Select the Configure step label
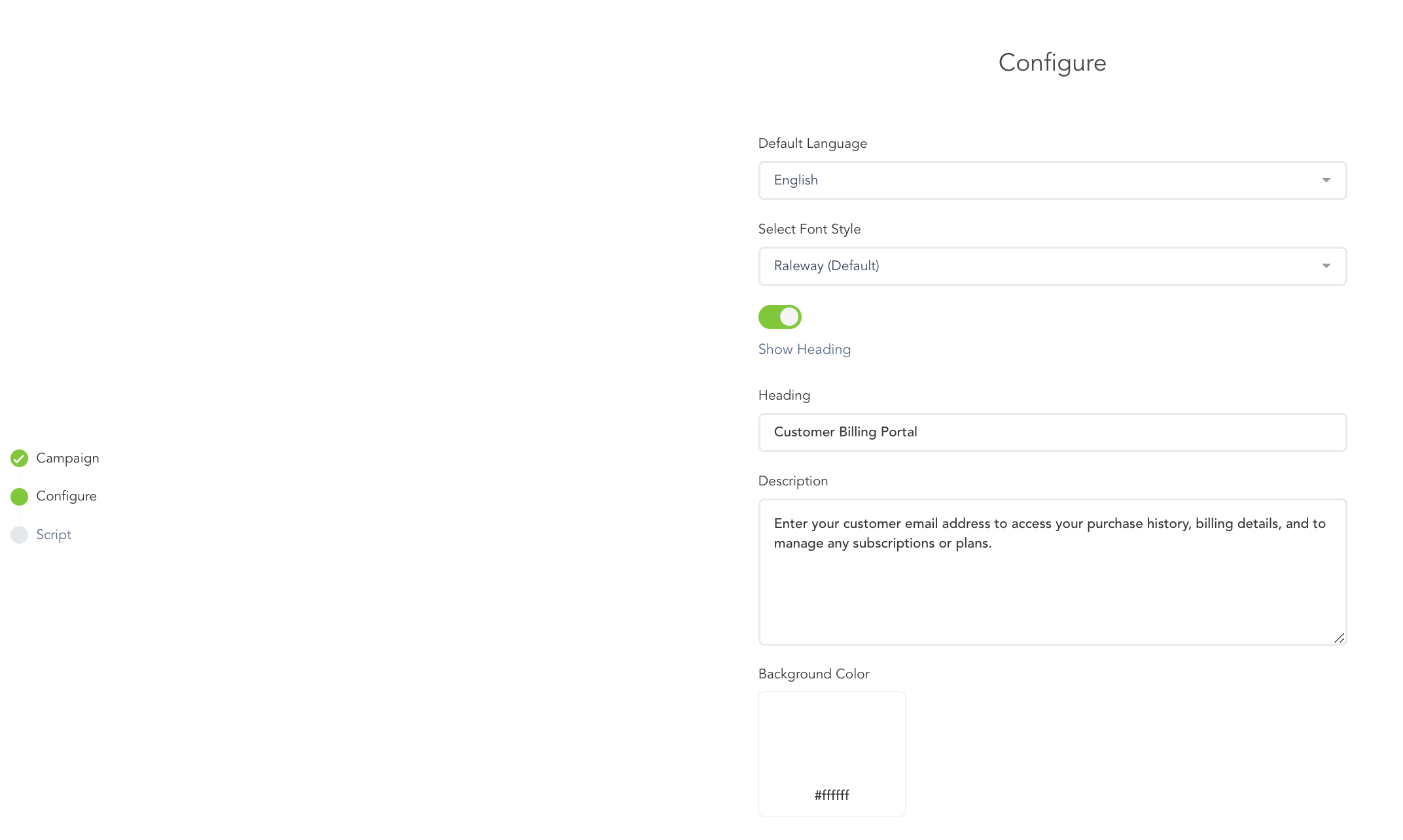Viewport: 1403px width, 840px height. coord(66,497)
